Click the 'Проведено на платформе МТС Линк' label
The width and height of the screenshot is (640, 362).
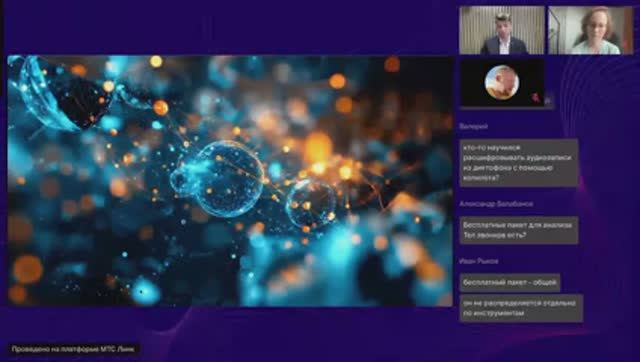(73, 349)
